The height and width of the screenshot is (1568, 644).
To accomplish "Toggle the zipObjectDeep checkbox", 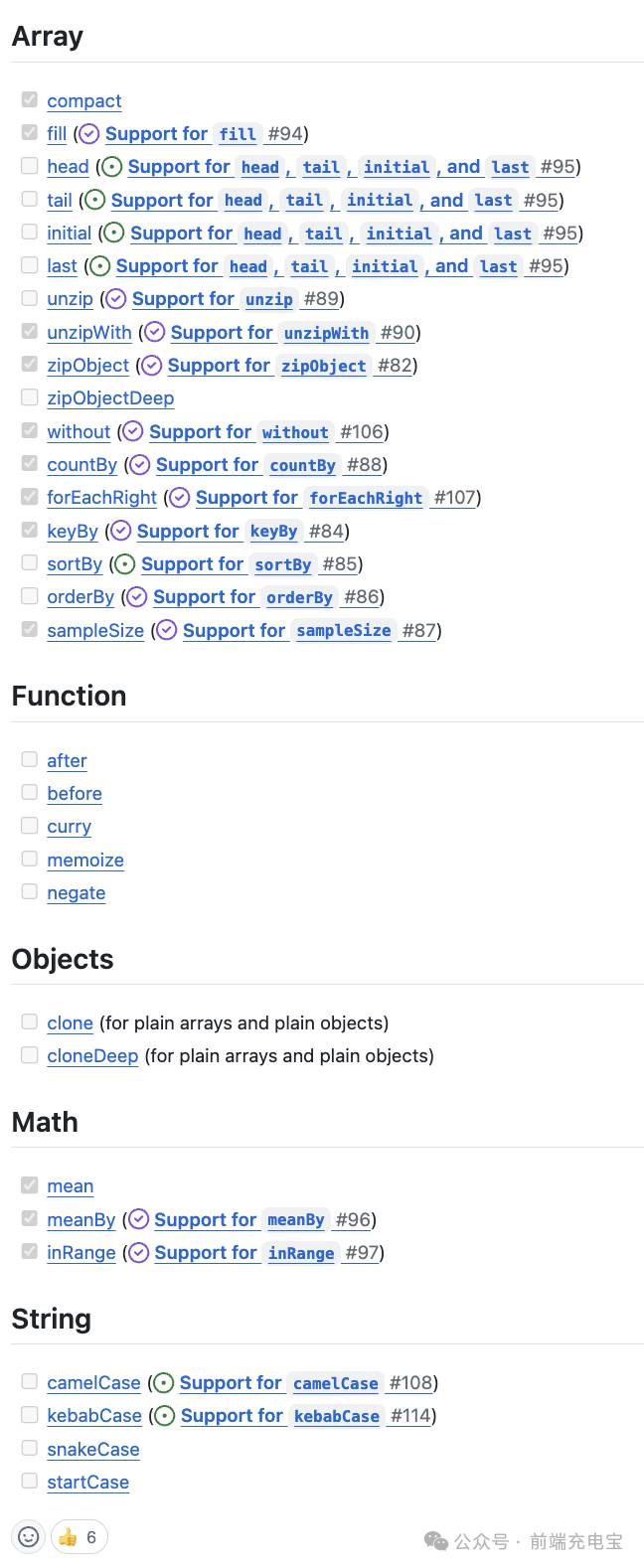I will click(30, 397).
